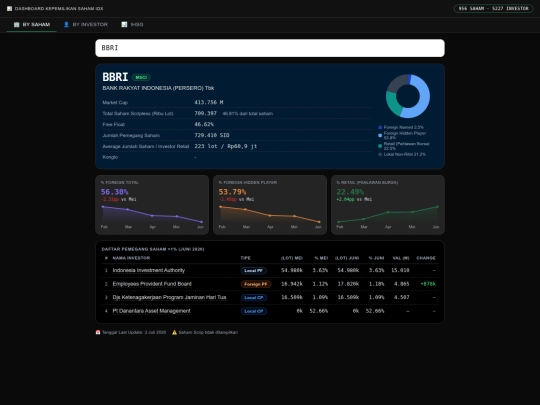
Task: Click Local CP tag in Djs Ketenagakerjaan row
Action: (254, 298)
